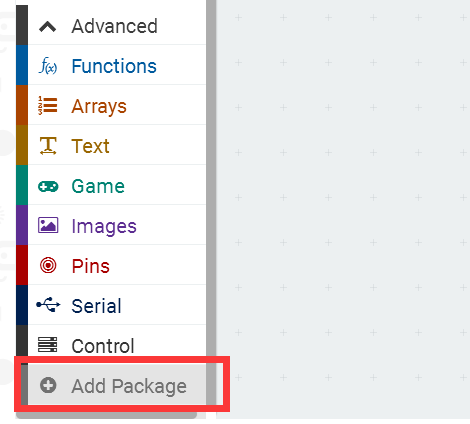This screenshot has height=424, width=470.
Task: Open the Images label category
Action: tap(104, 227)
